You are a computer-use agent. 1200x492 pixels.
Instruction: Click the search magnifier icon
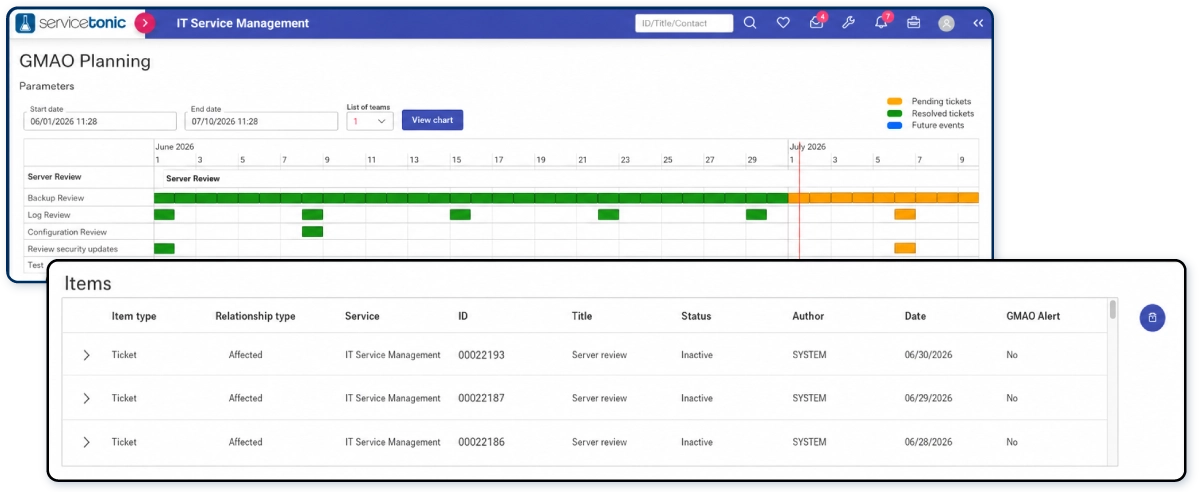click(750, 23)
